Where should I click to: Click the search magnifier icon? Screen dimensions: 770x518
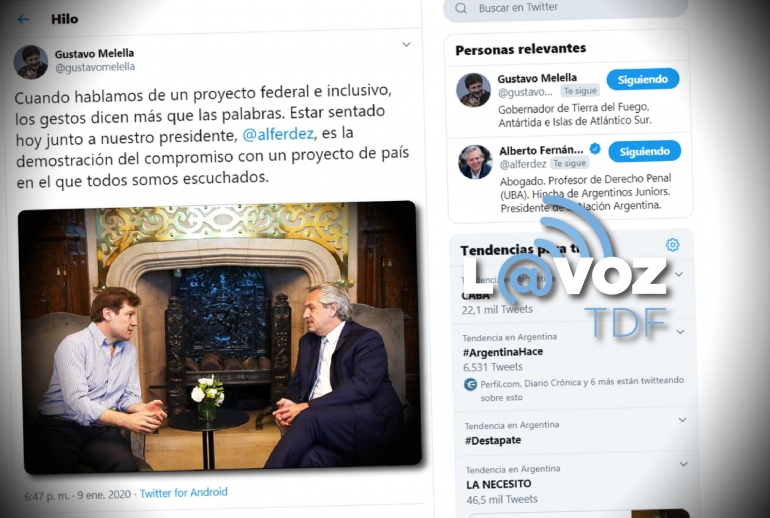(x=461, y=8)
